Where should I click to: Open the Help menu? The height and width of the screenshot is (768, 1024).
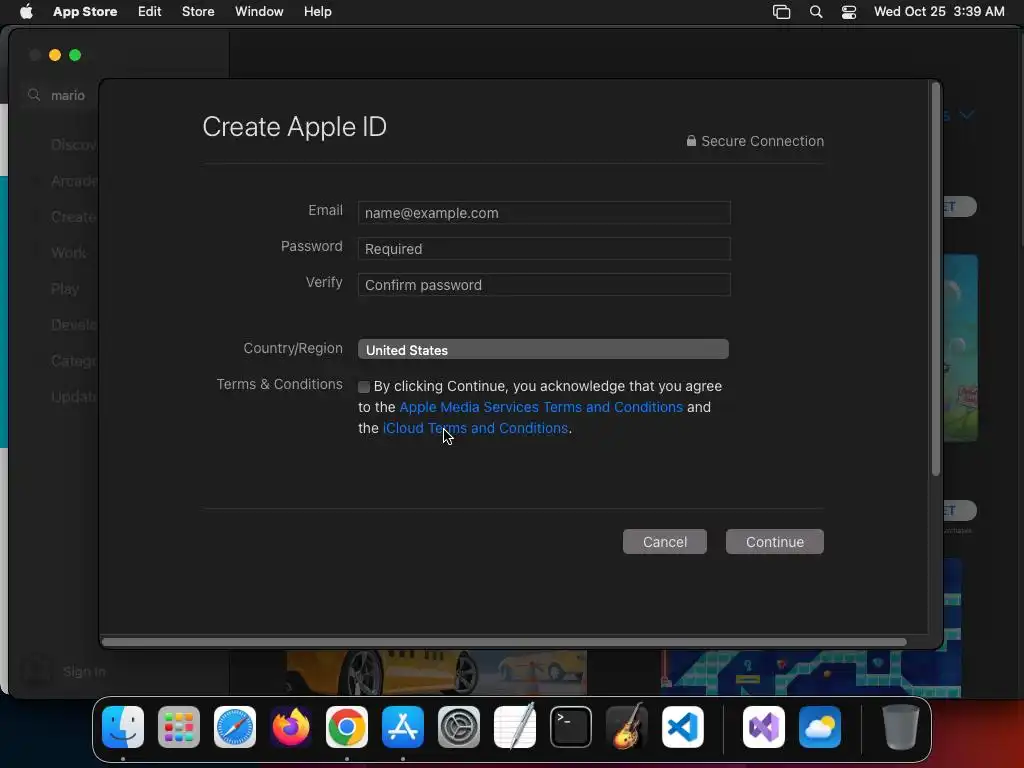click(317, 12)
